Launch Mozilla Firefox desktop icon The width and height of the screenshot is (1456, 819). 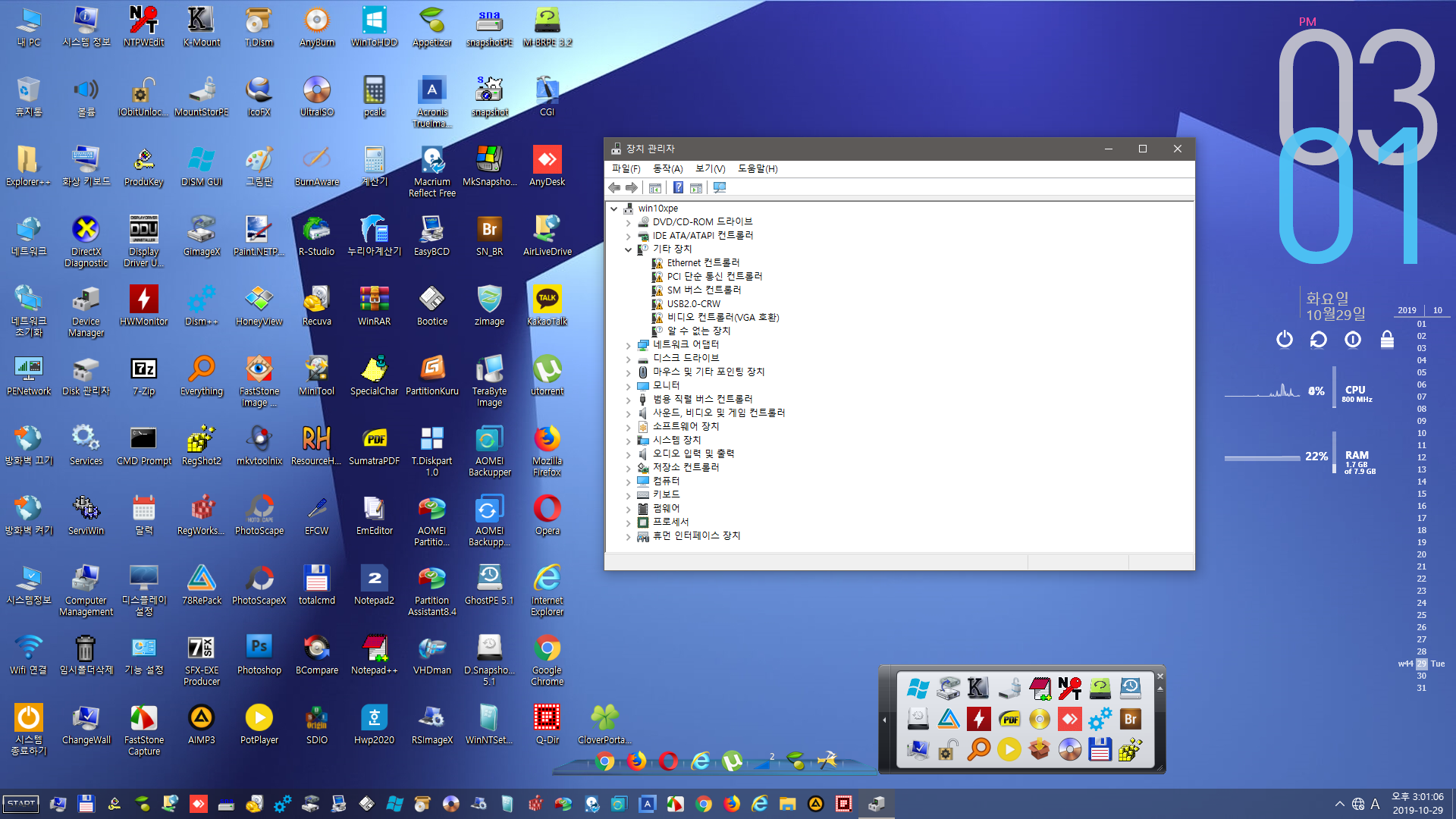pyautogui.click(x=547, y=450)
